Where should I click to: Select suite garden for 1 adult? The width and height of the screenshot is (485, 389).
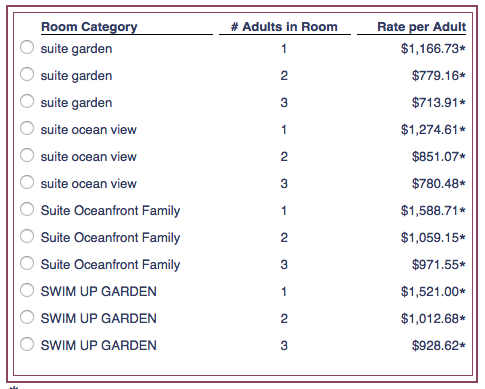pyautogui.click(x=27, y=47)
